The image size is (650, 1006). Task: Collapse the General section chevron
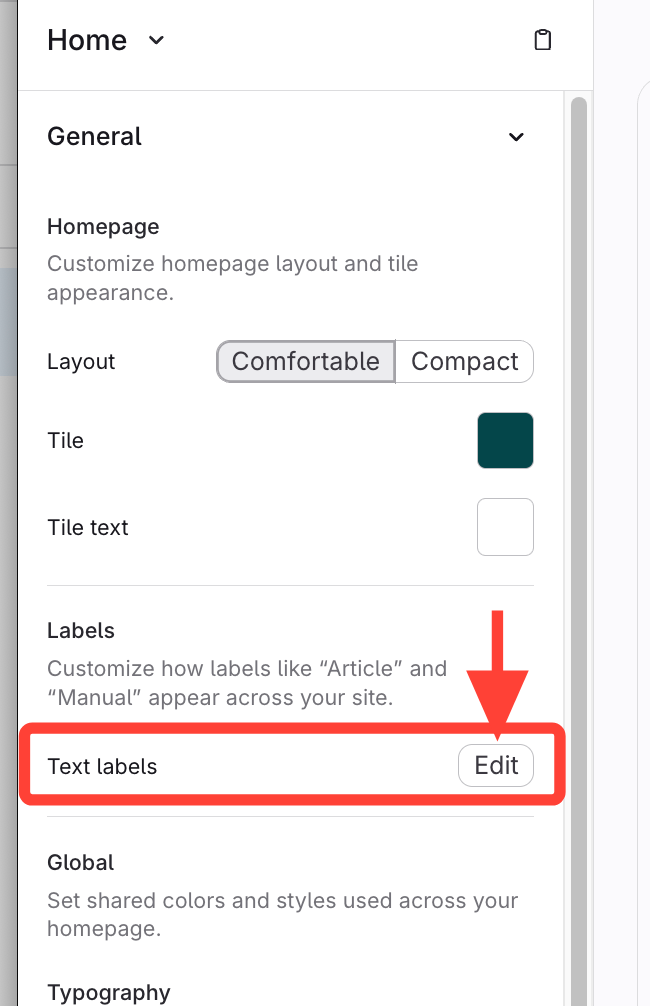(516, 137)
